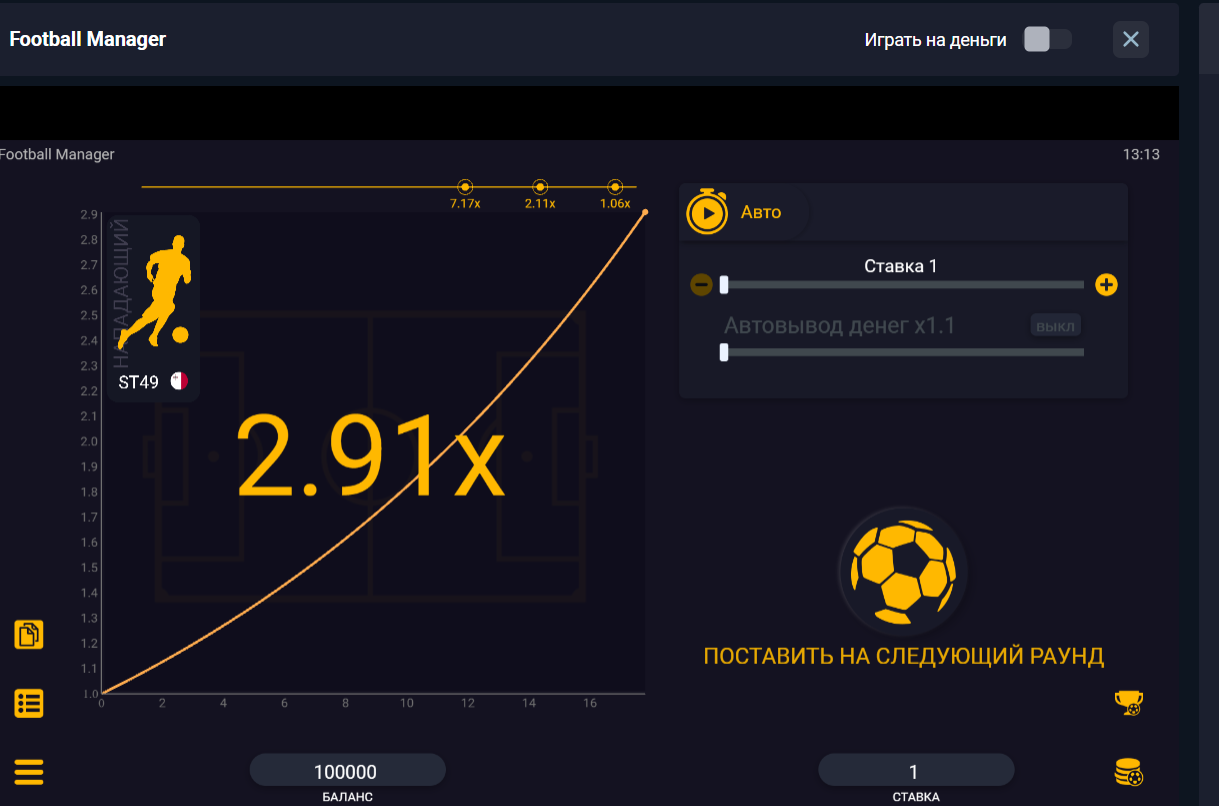The width and height of the screenshot is (1219, 806).
Task: Click the Авто stopwatch play icon
Action: click(x=707, y=211)
